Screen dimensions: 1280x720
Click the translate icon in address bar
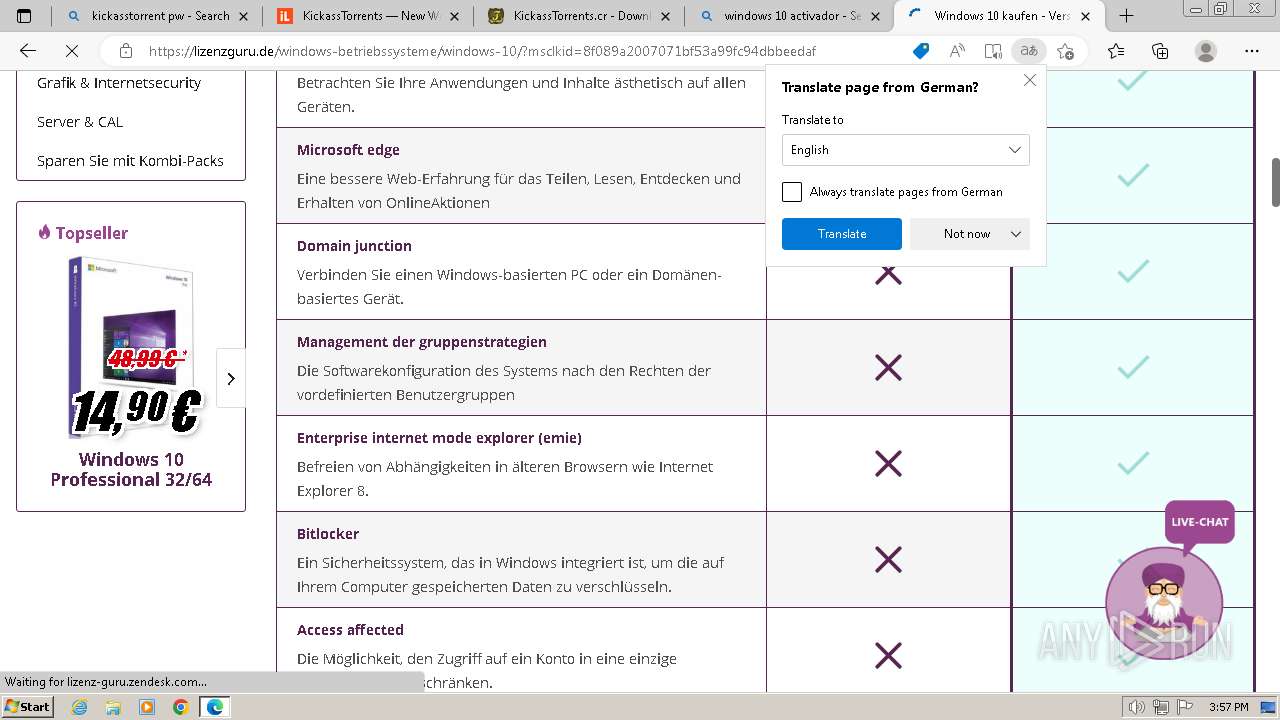click(x=1028, y=51)
